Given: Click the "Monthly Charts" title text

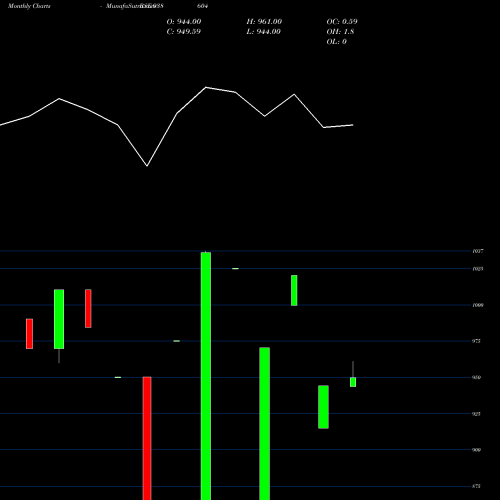Looking at the screenshot, I should point(29,6).
